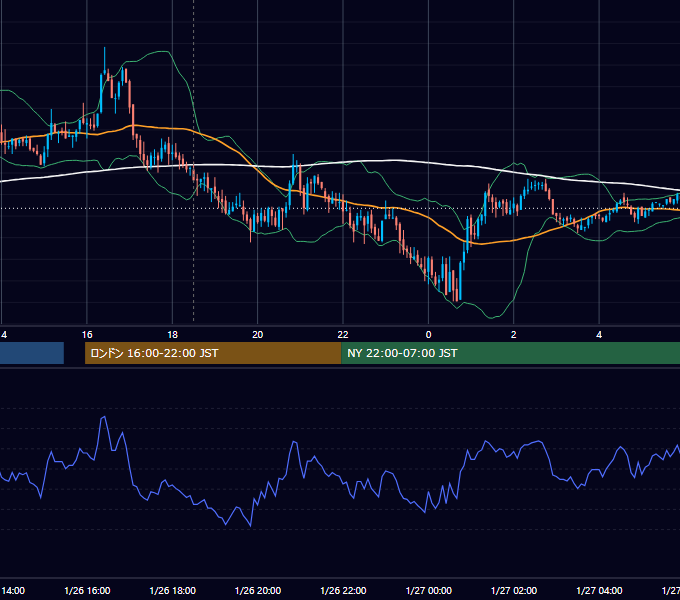Click the 4 hour axis label
This screenshot has width=680, height=600.
tap(599, 335)
